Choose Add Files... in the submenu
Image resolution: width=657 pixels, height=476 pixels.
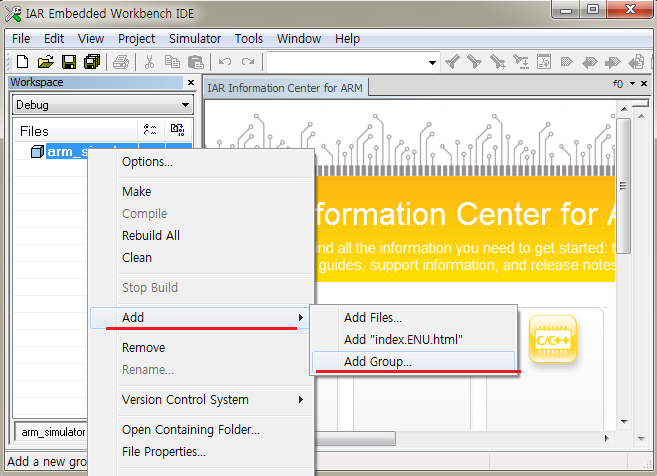[x=414, y=318]
